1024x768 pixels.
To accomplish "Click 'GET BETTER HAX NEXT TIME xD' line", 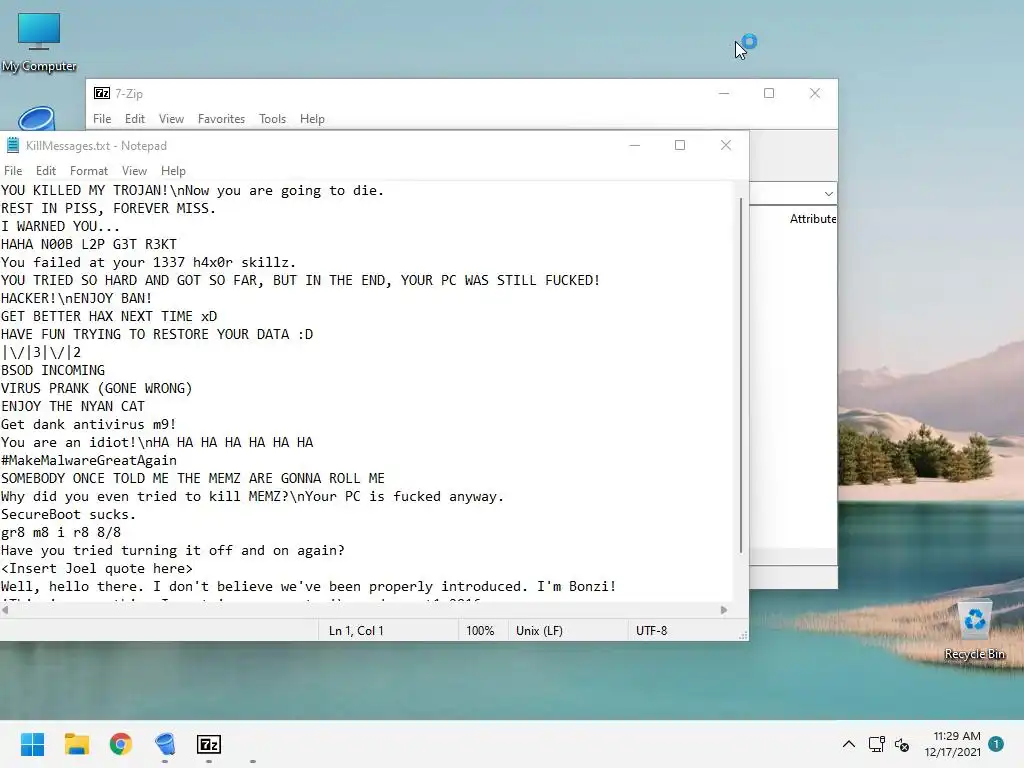I will coord(109,317).
